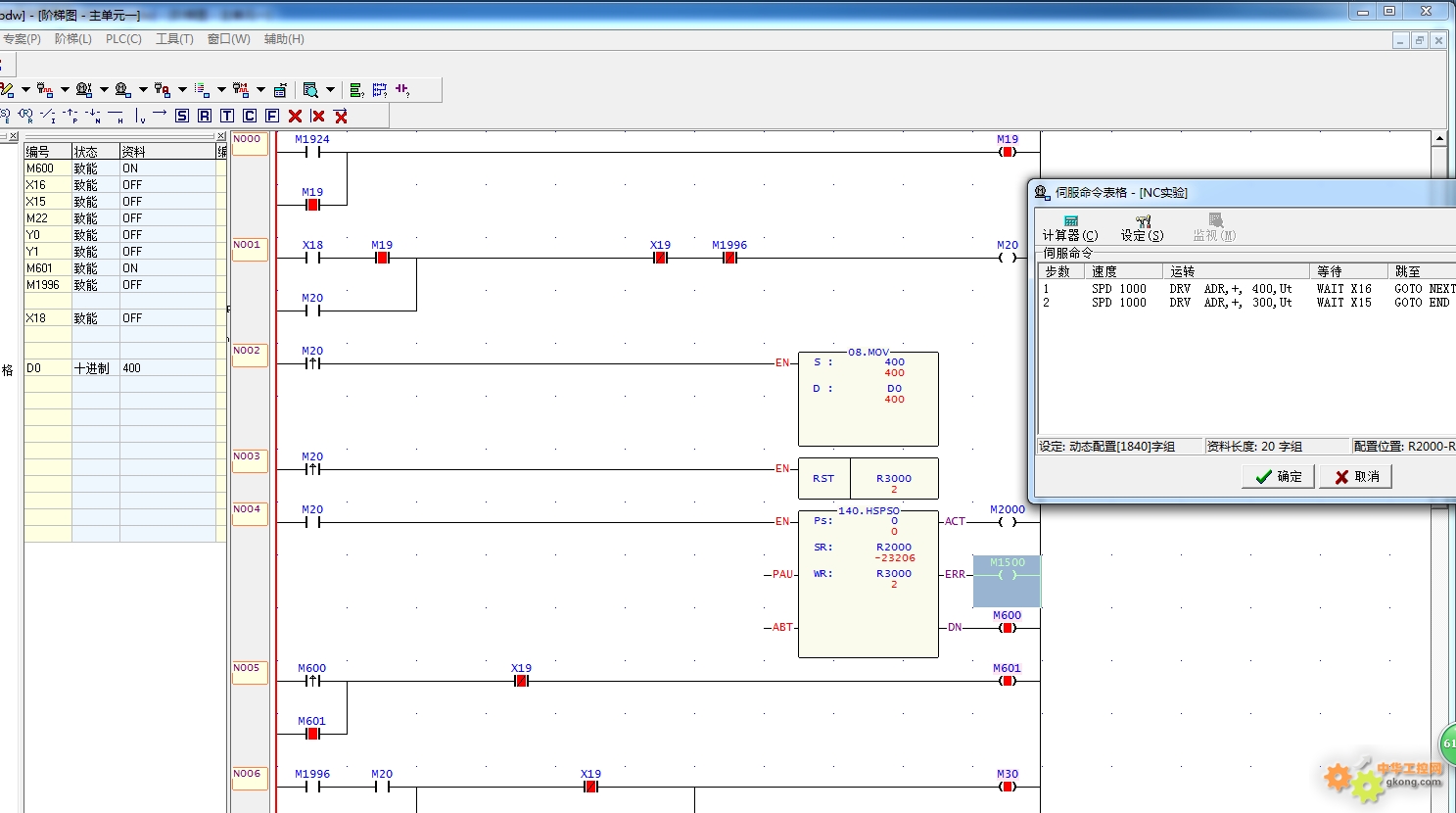Open dropdown arrow beside servo motor icon
This screenshot has height=813, width=1456.
[x=143, y=90]
